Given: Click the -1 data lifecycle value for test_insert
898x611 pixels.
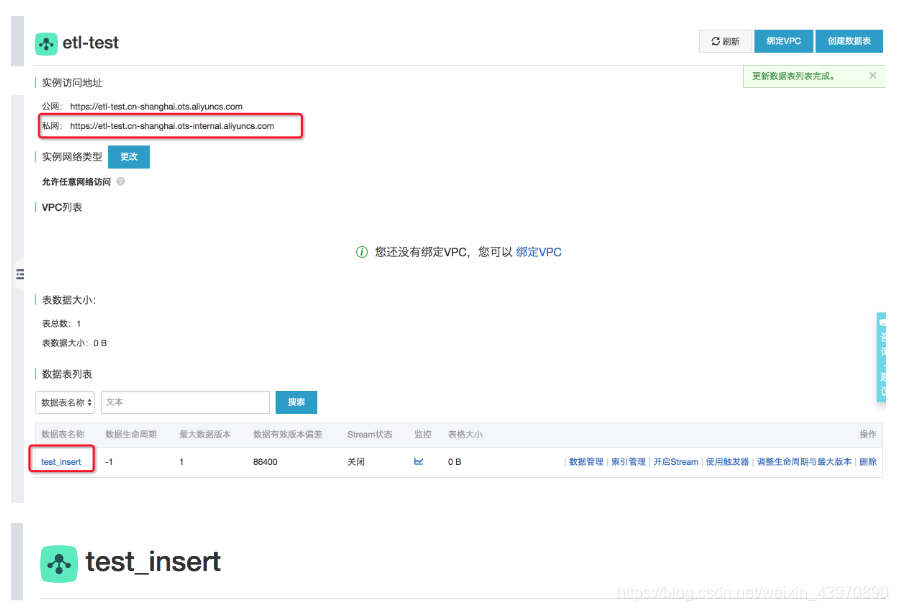Looking at the screenshot, I should [109, 462].
